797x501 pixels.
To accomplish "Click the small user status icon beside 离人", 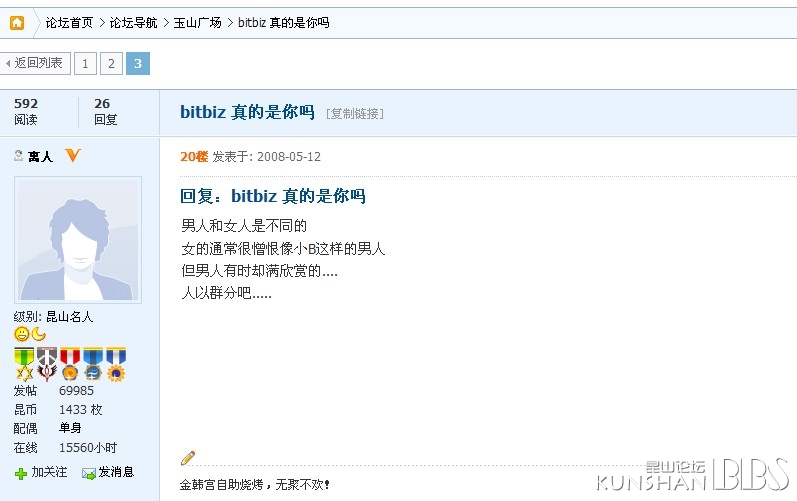I will click(x=18, y=155).
